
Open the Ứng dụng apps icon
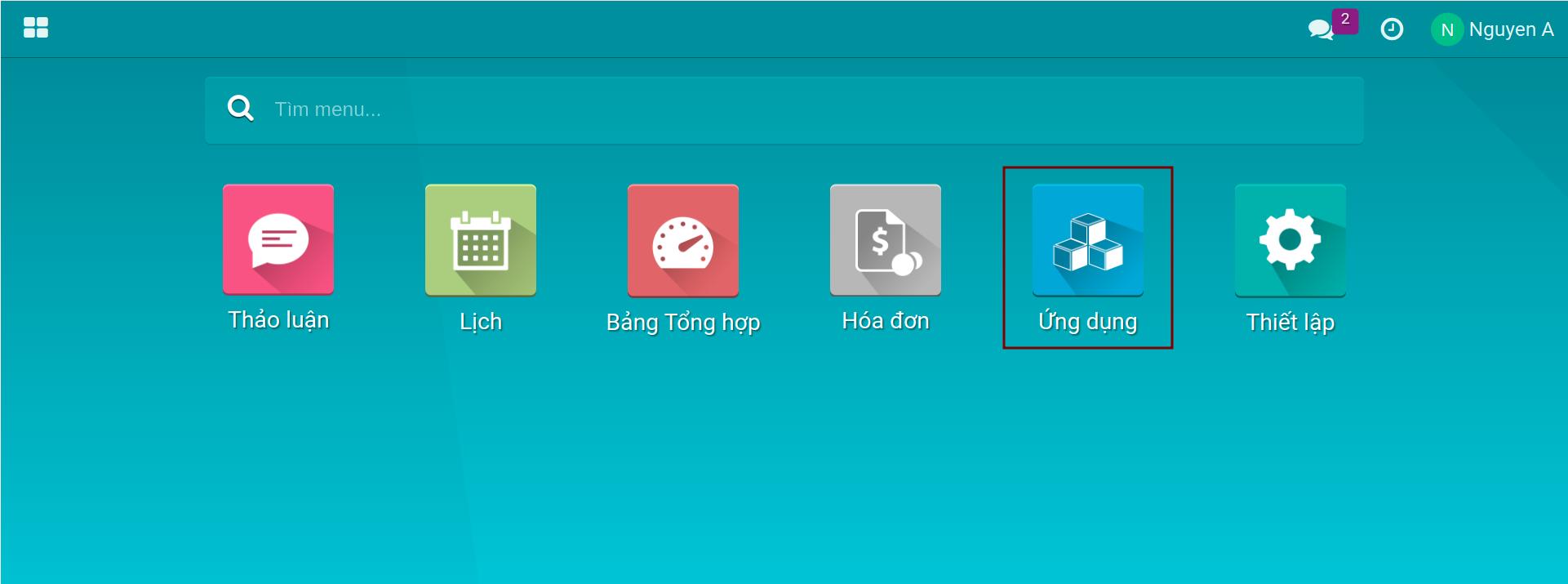[1088, 239]
